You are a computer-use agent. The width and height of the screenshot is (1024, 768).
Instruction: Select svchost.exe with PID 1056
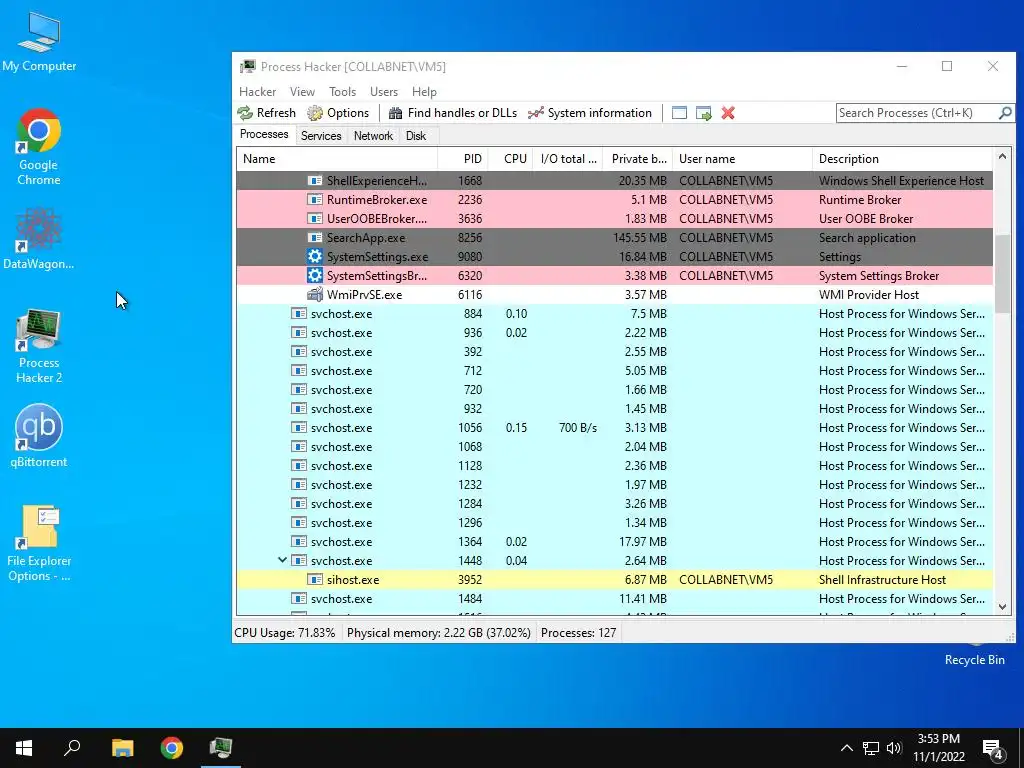point(615,428)
